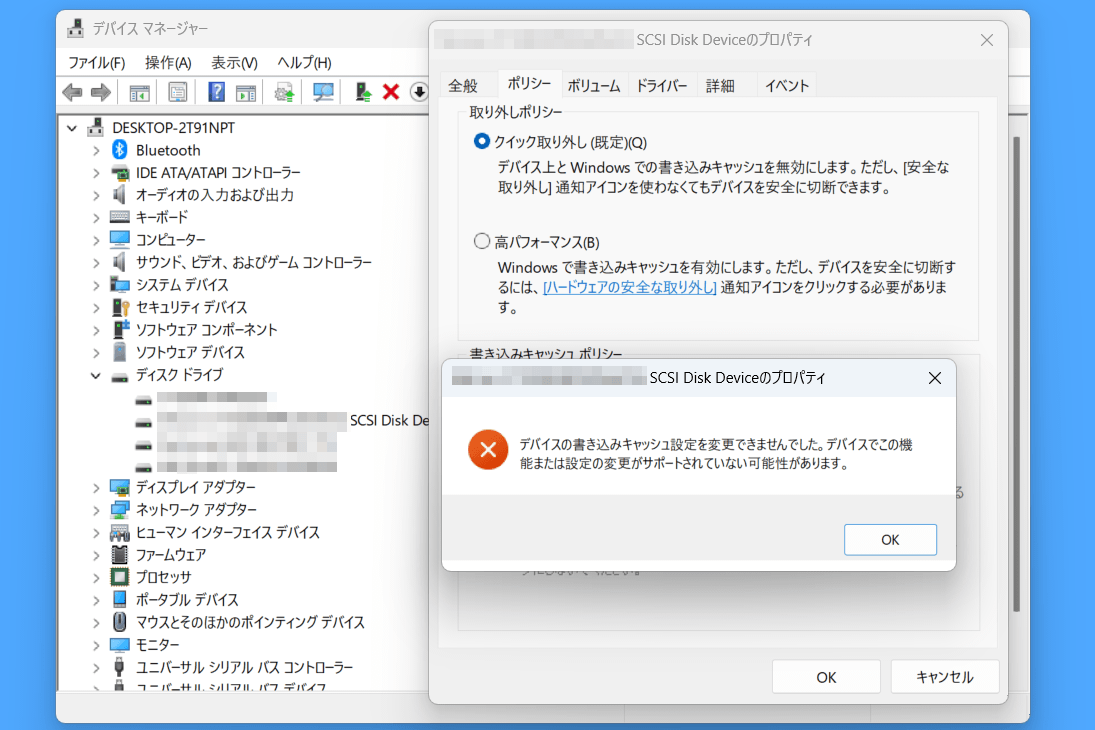
Task: Select the Bluetooth category icon
Action: coord(120,149)
